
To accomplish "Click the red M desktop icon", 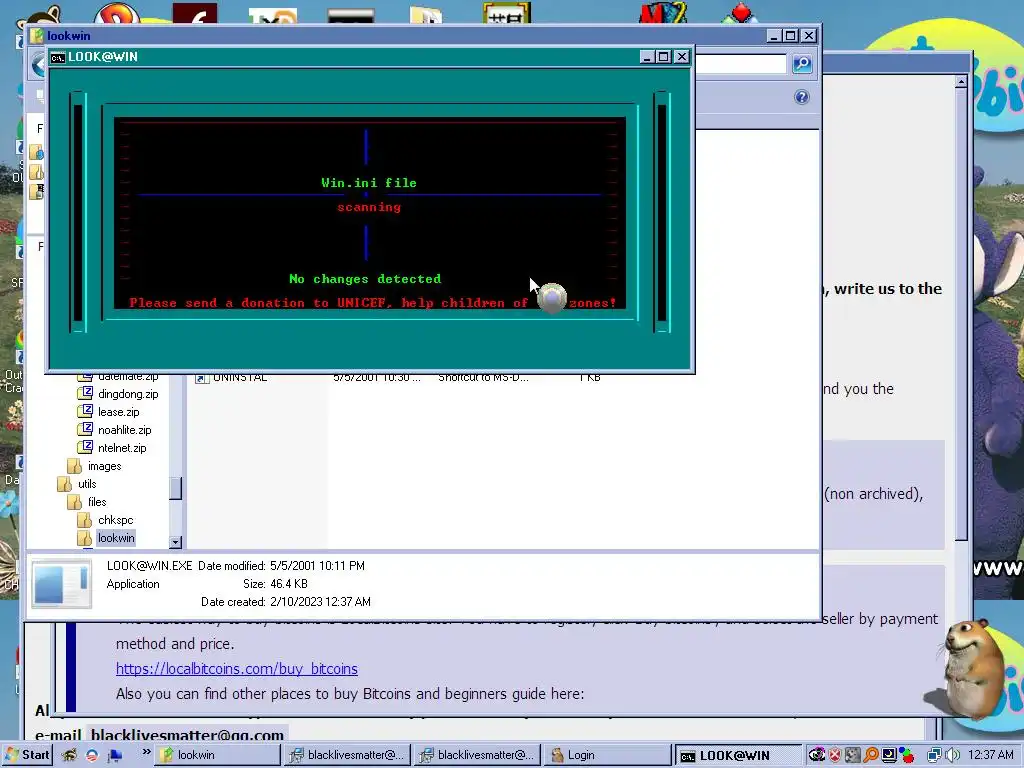I will tap(661, 13).
